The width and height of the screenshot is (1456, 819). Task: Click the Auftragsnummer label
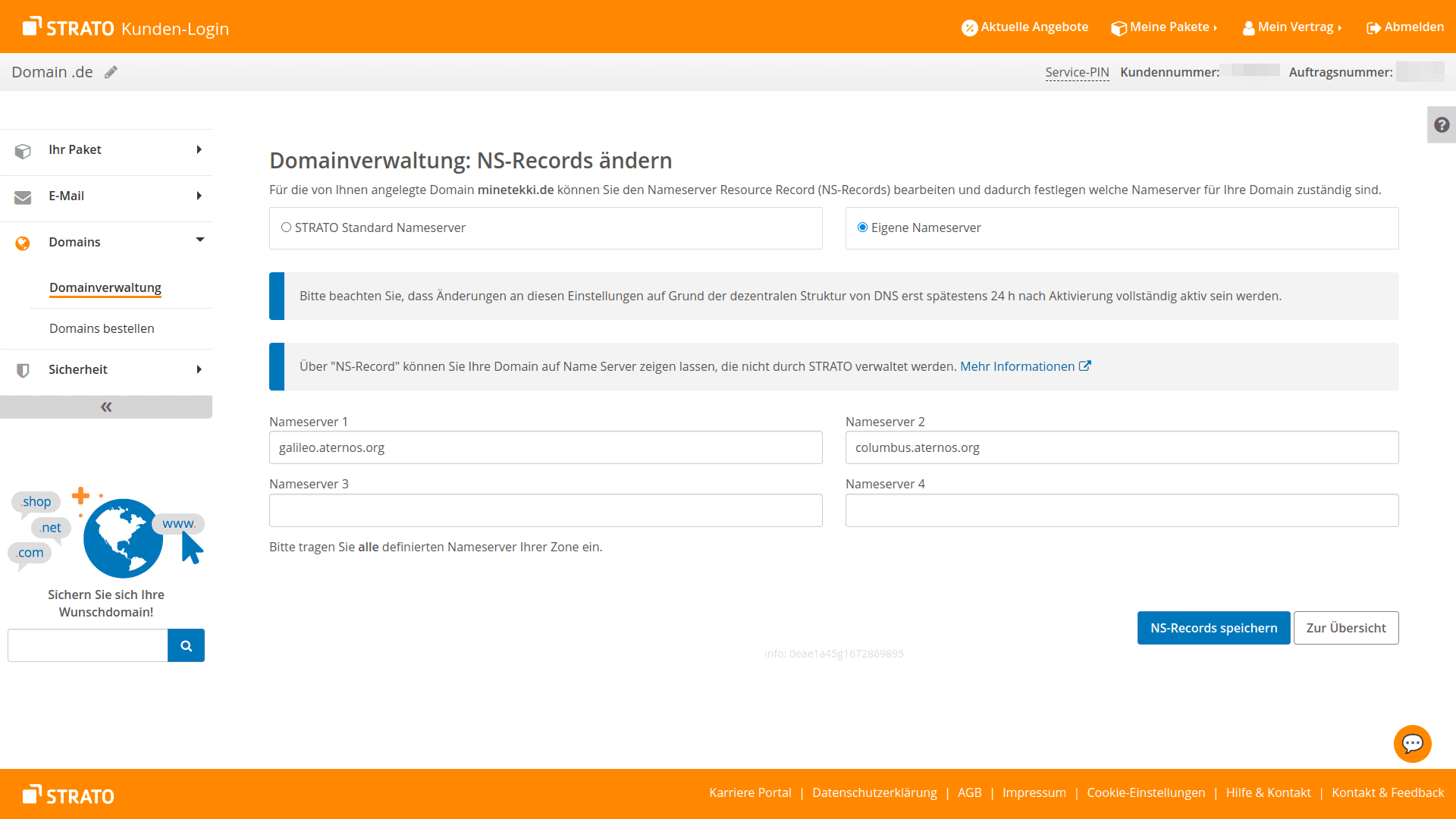coord(1341,72)
